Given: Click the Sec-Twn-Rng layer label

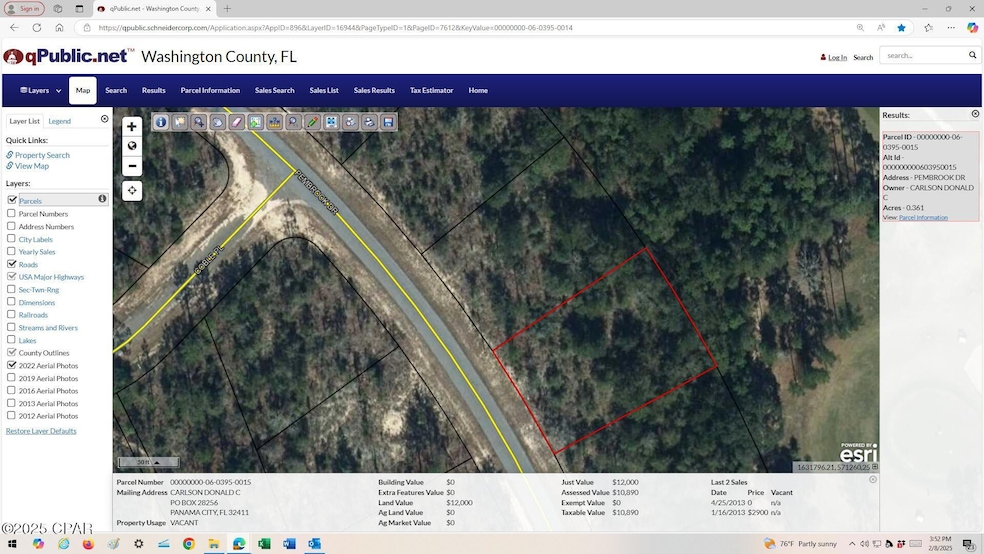Looking at the screenshot, I should (39, 290).
